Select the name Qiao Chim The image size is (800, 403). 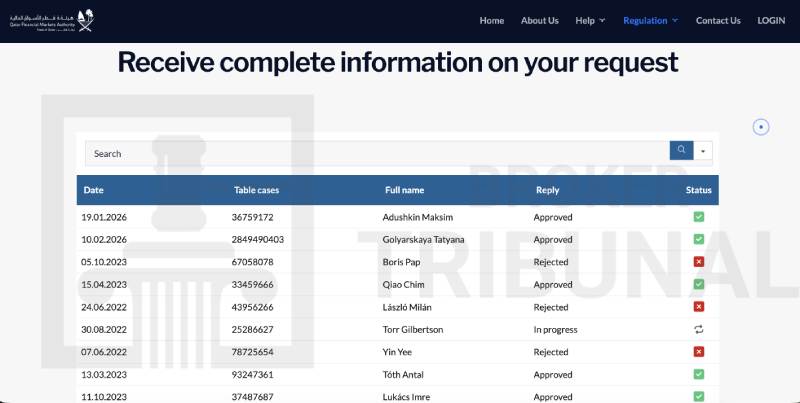tap(404, 285)
